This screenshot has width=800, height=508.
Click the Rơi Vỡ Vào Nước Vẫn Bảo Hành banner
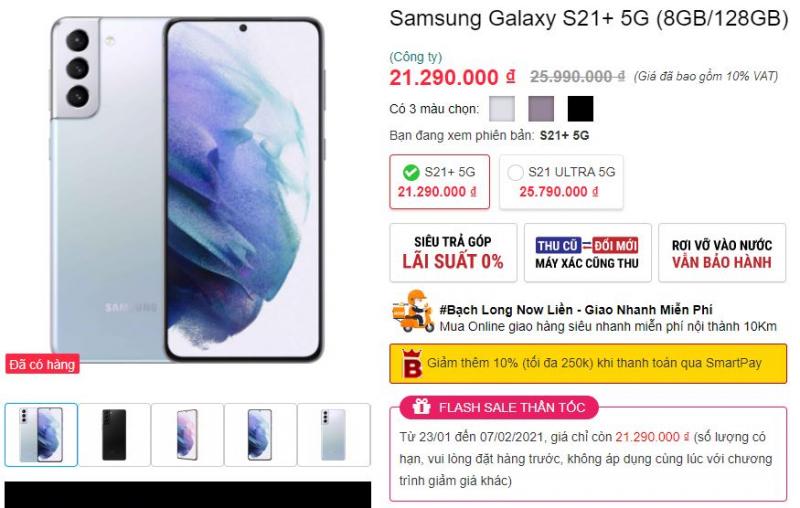tap(722, 252)
